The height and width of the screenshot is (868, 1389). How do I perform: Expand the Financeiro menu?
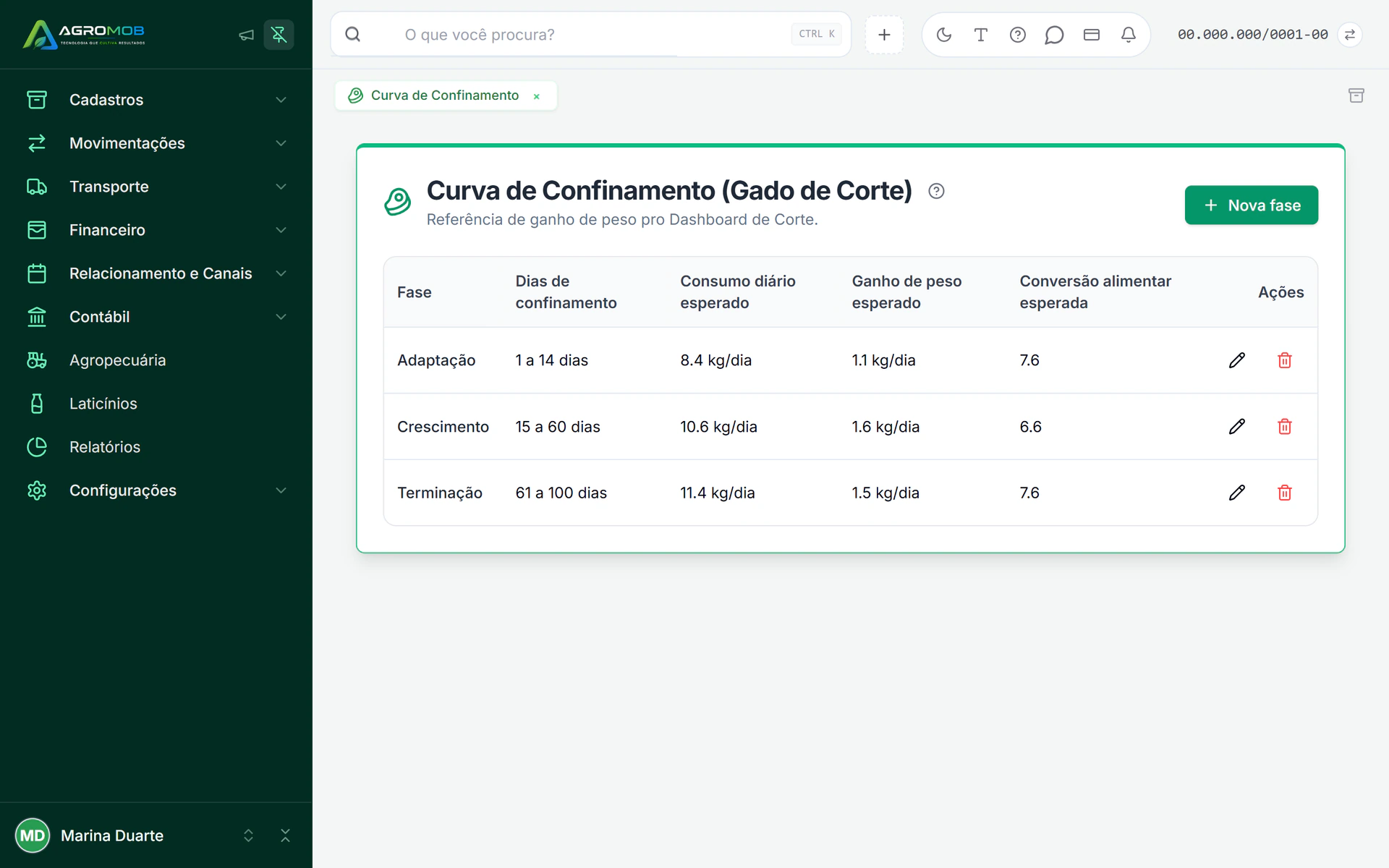click(x=156, y=230)
